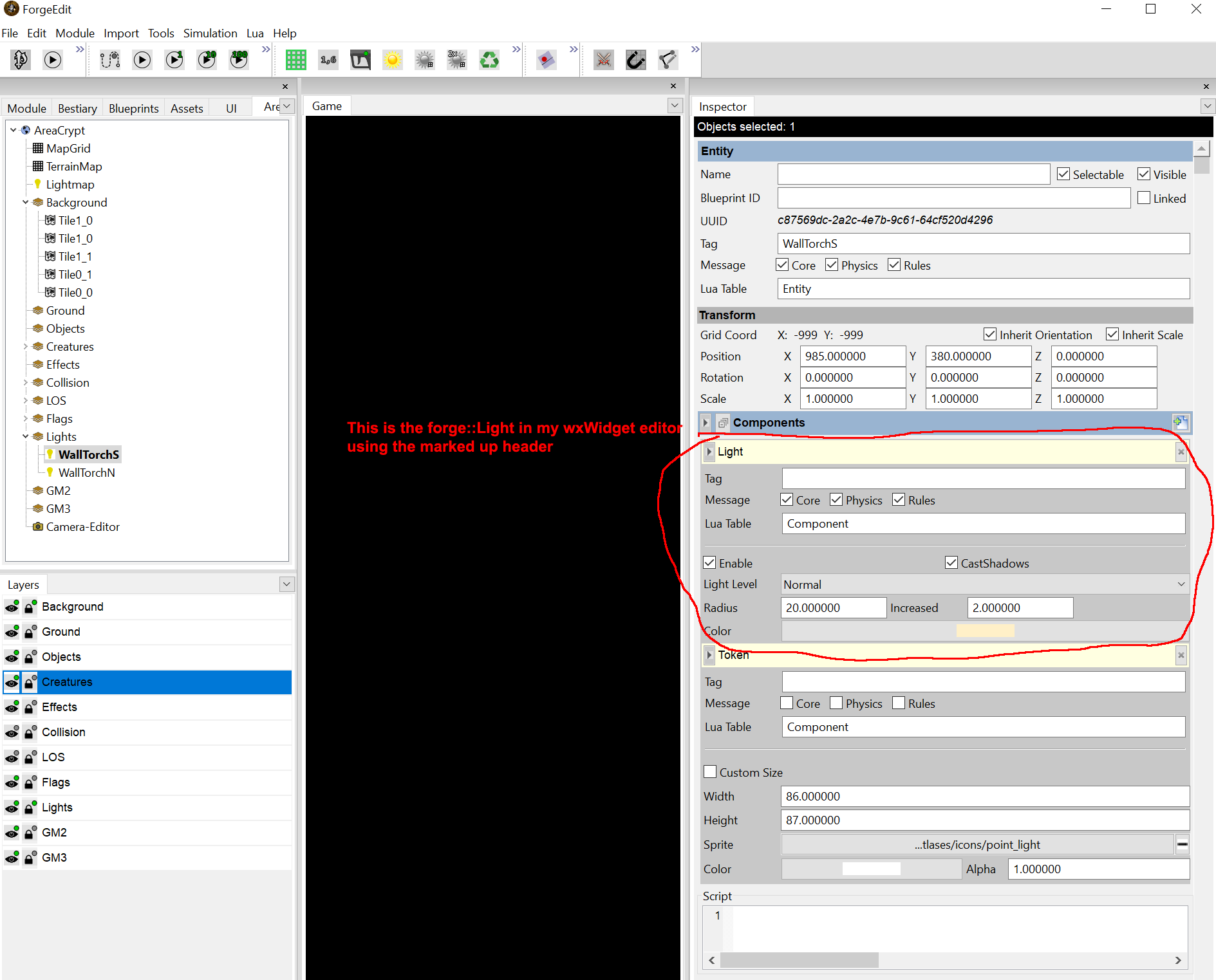Click the doorway with green dot icon
The height and width of the screenshot is (980, 1216).
click(360, 60)
